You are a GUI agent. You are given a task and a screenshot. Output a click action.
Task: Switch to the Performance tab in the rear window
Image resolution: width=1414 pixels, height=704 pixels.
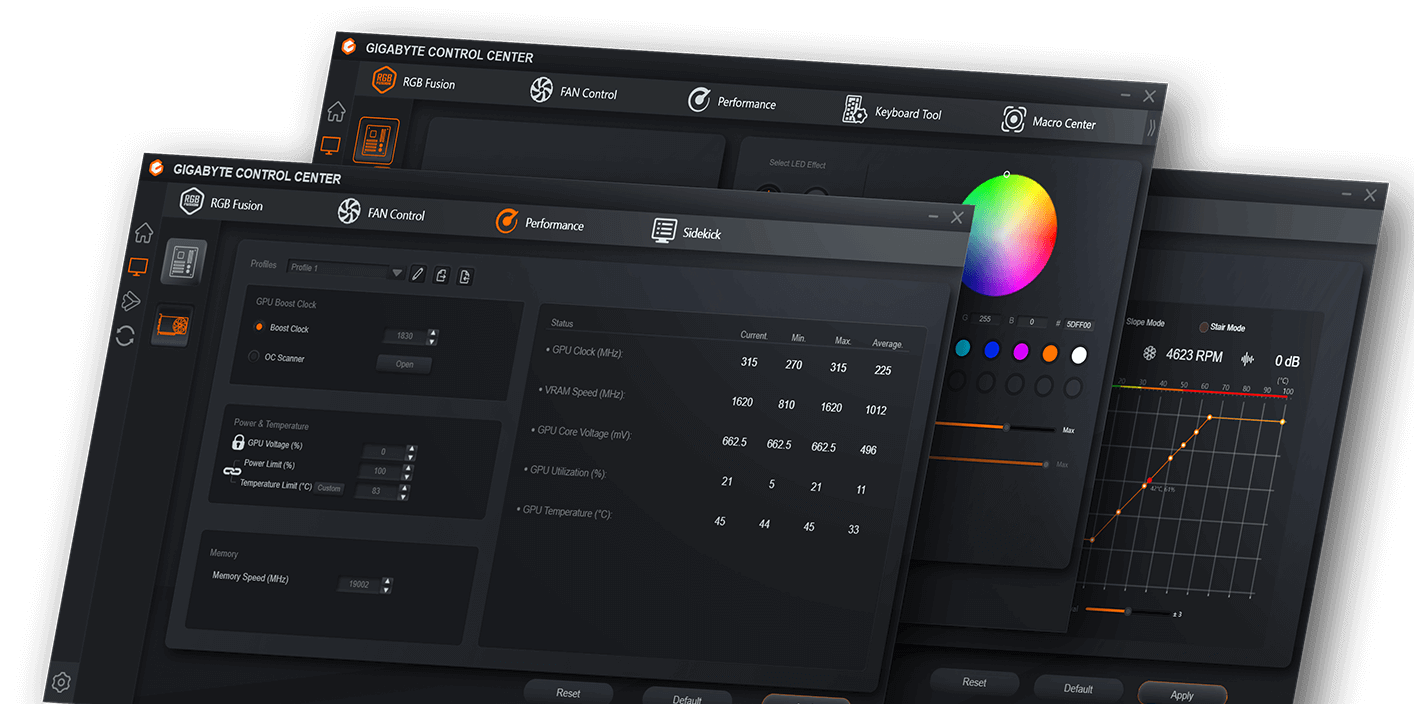[x=732, y=102]
